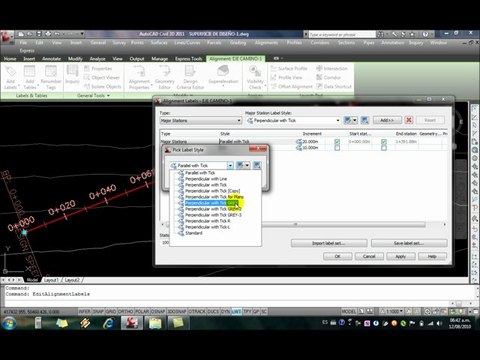Click the Offset Alignment tool
The width and height of the screenshot is (480, 360).
point(292,86)
